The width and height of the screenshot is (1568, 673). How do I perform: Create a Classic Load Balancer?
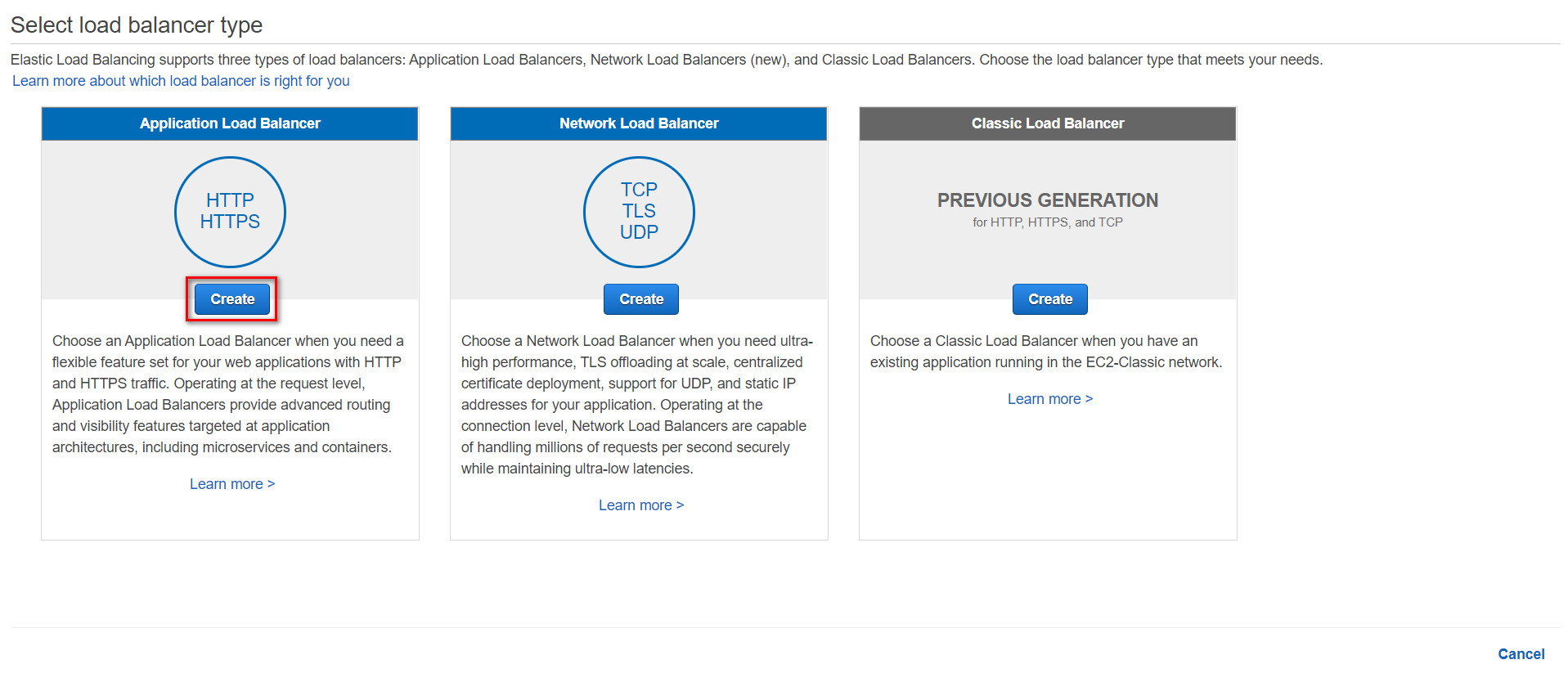[x=1050, y=299]
